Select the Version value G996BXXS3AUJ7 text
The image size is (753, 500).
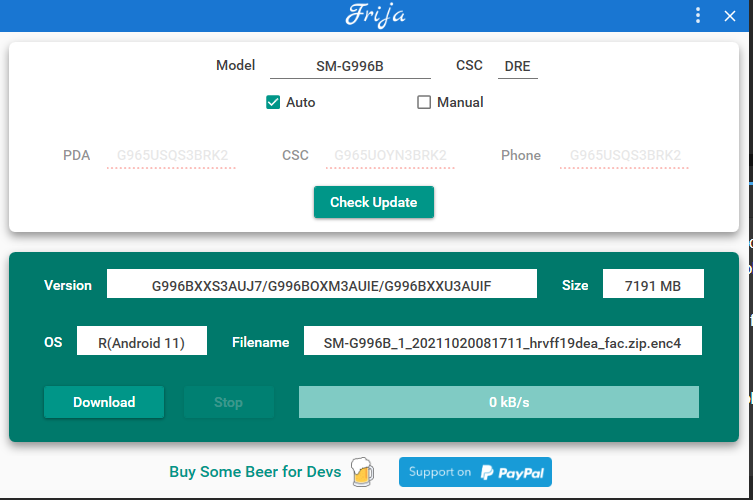pyautogui.click(x=322, y=285)
